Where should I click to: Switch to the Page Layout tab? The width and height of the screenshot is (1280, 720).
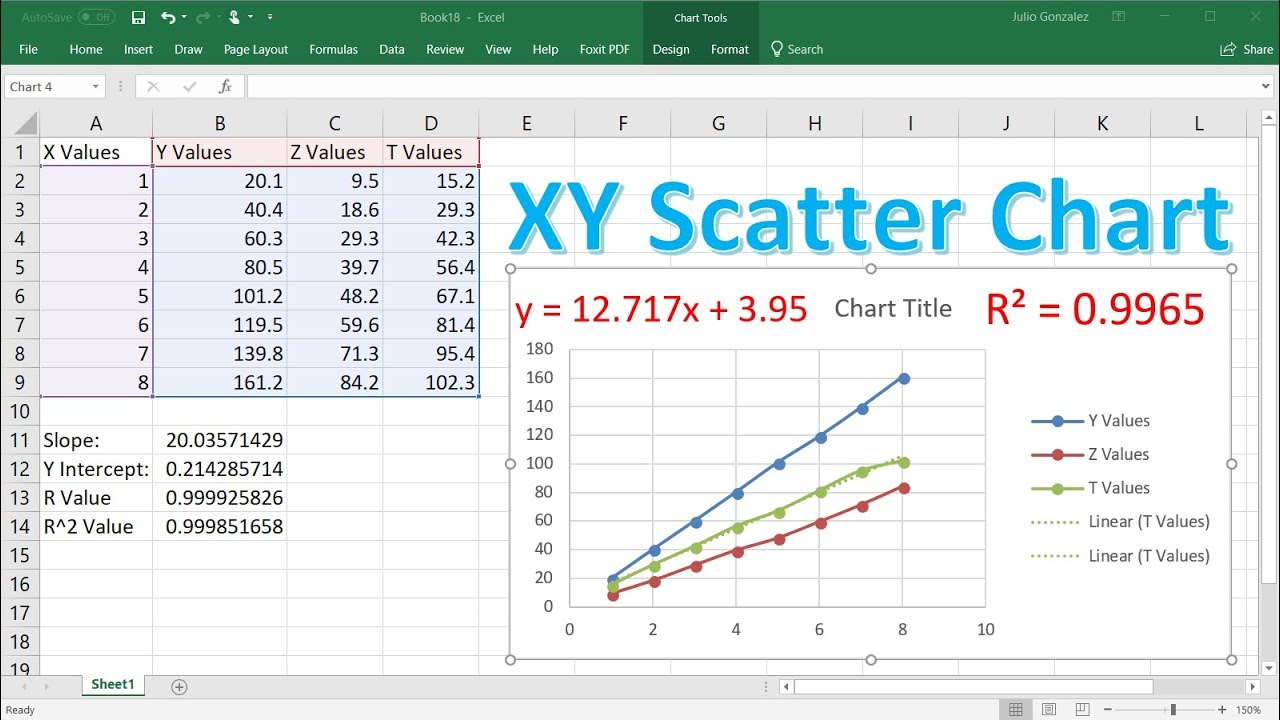pyautogui.click(x=256, y=49)
